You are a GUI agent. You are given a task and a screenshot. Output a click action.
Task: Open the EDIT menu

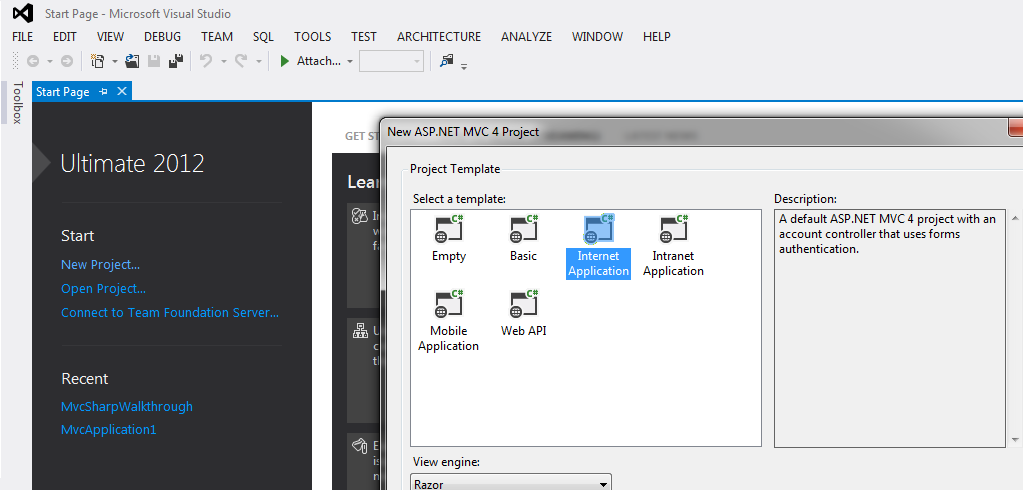tap(65, 37)
